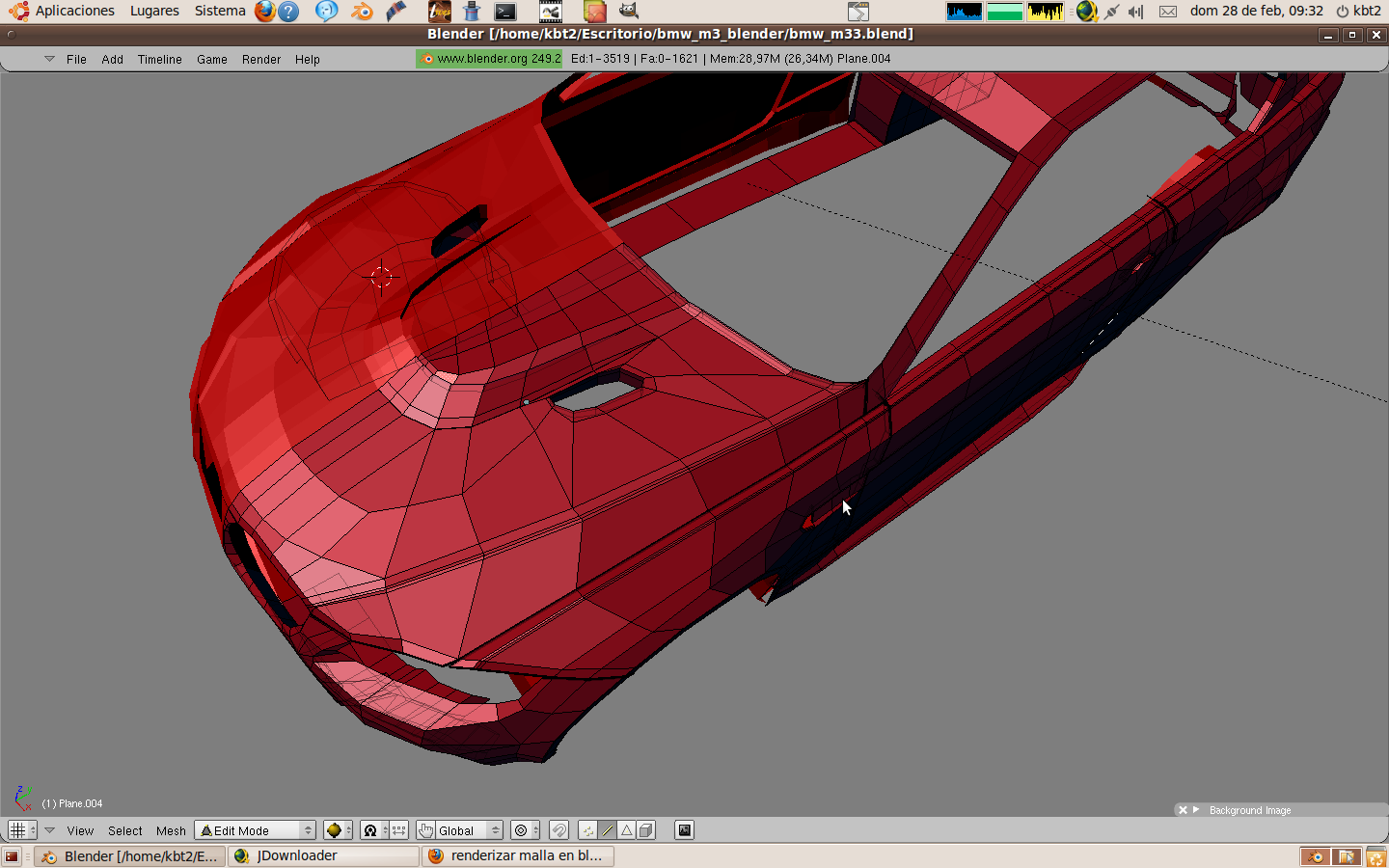
Task: Open the Mesh menu
Action: click(x=171, y=830)
